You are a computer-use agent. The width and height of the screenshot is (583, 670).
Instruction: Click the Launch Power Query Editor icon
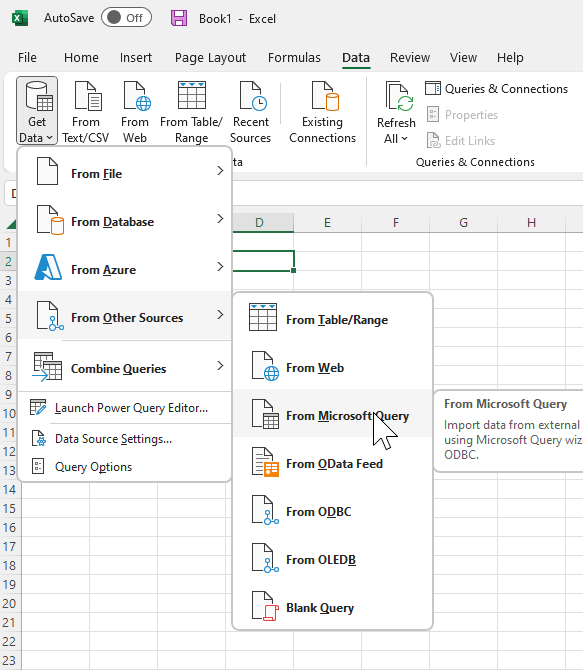coord(38,407)
